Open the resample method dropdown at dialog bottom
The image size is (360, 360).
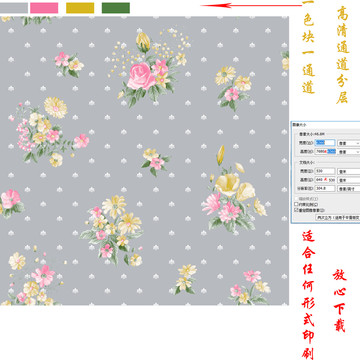coord(338,217)
